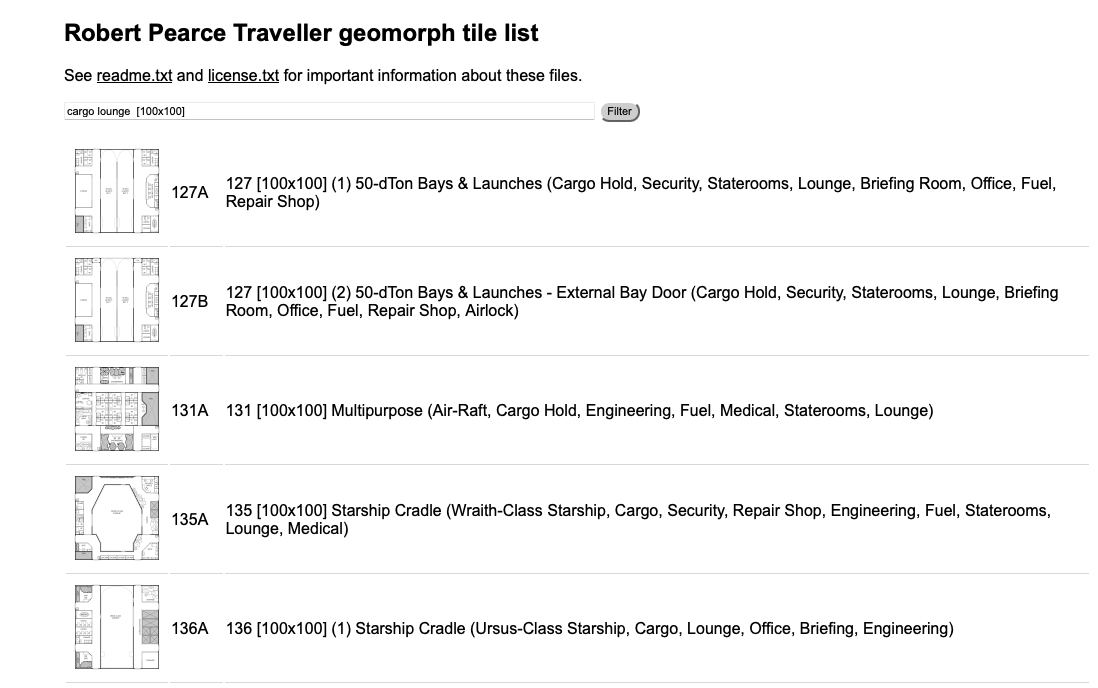
Task: Select the 135A tile ID label
Action: [190, 520]
